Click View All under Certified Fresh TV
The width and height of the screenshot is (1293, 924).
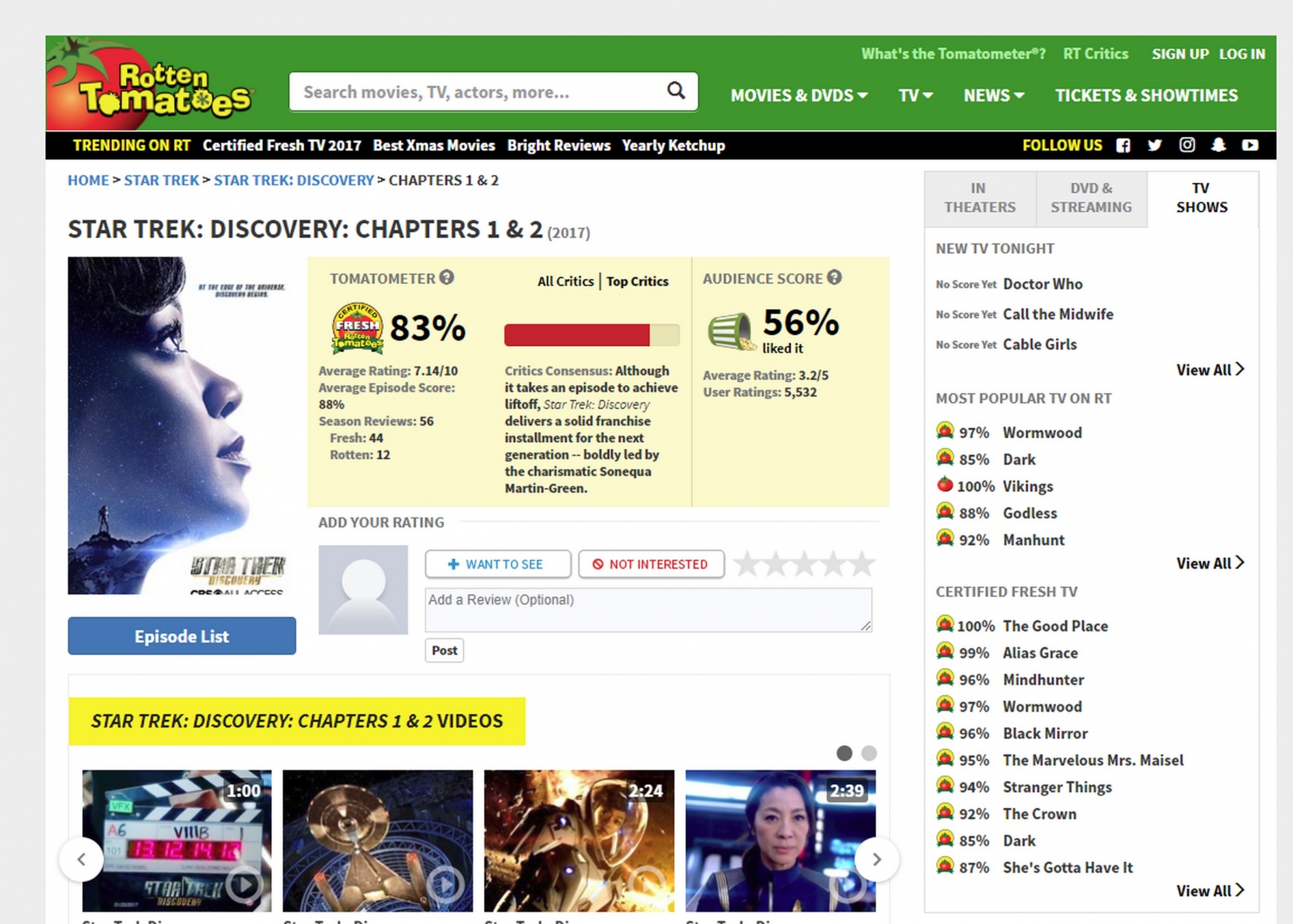(1210, 890)
